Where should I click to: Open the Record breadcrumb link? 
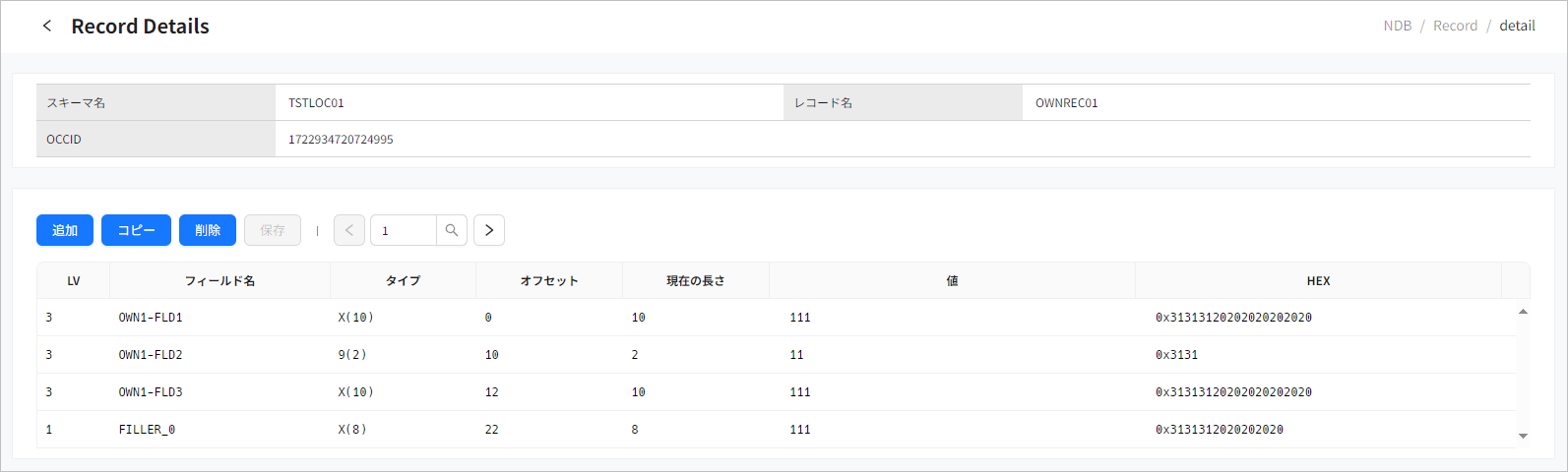coord(1455,26)
